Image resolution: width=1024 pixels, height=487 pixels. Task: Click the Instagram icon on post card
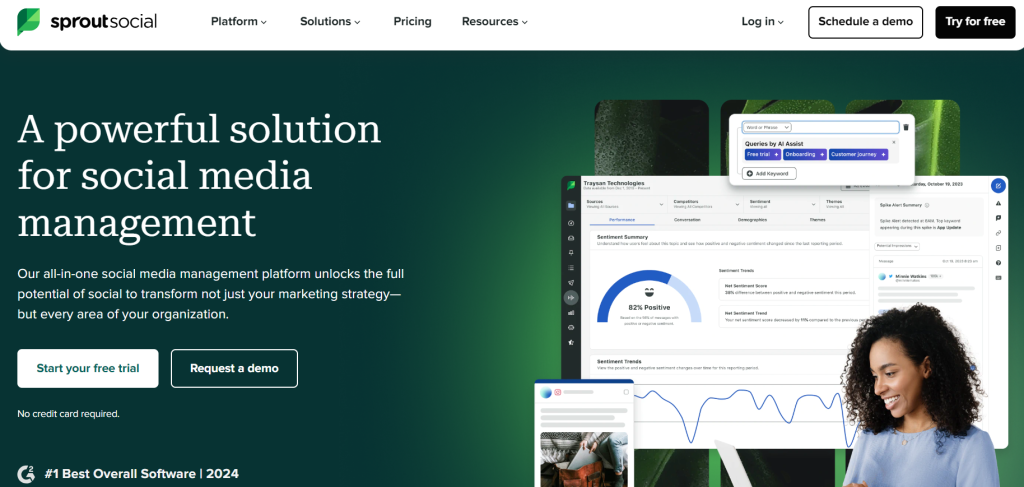click(558, 392)
